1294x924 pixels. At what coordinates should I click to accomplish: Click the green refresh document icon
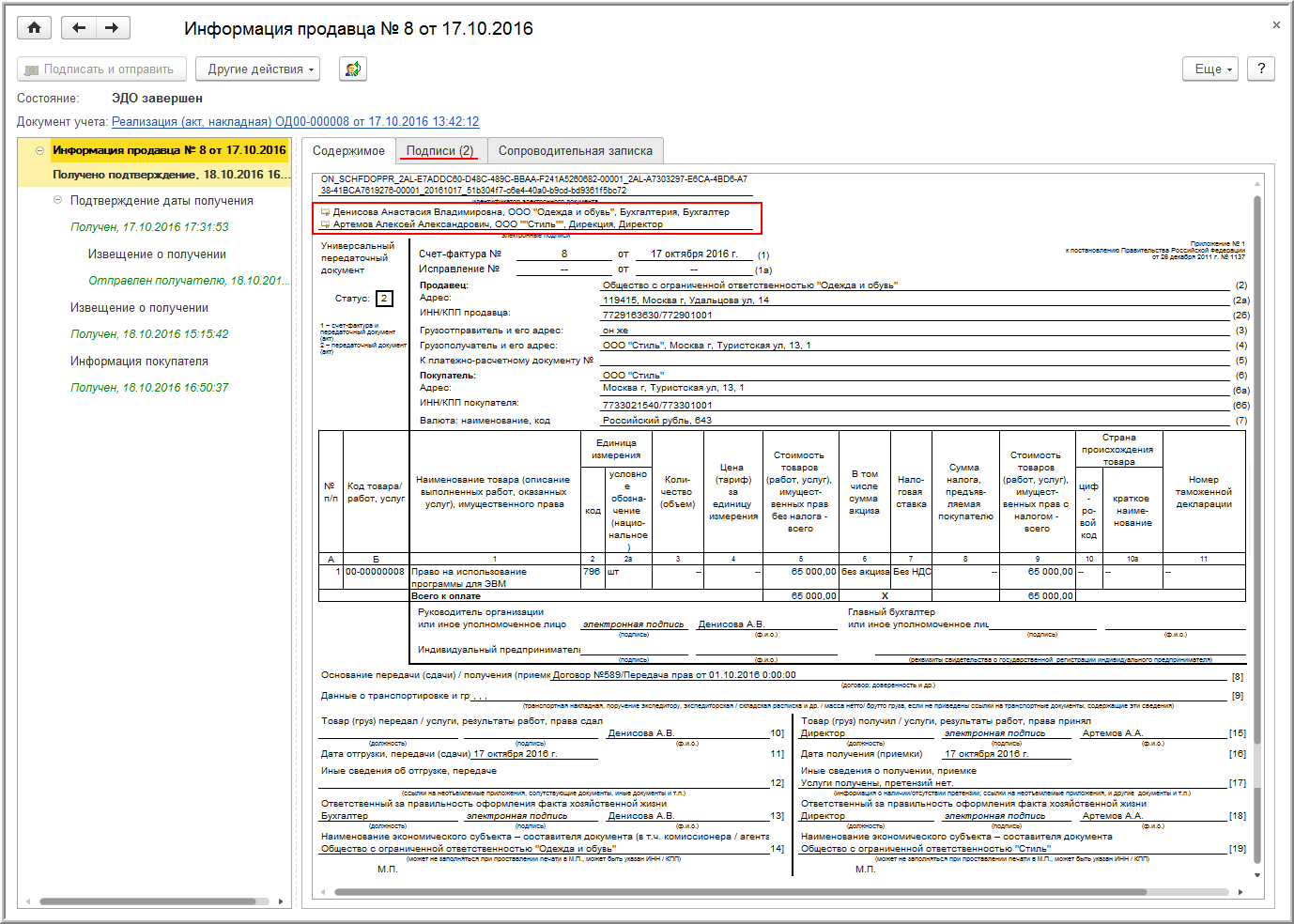(353, 69)
